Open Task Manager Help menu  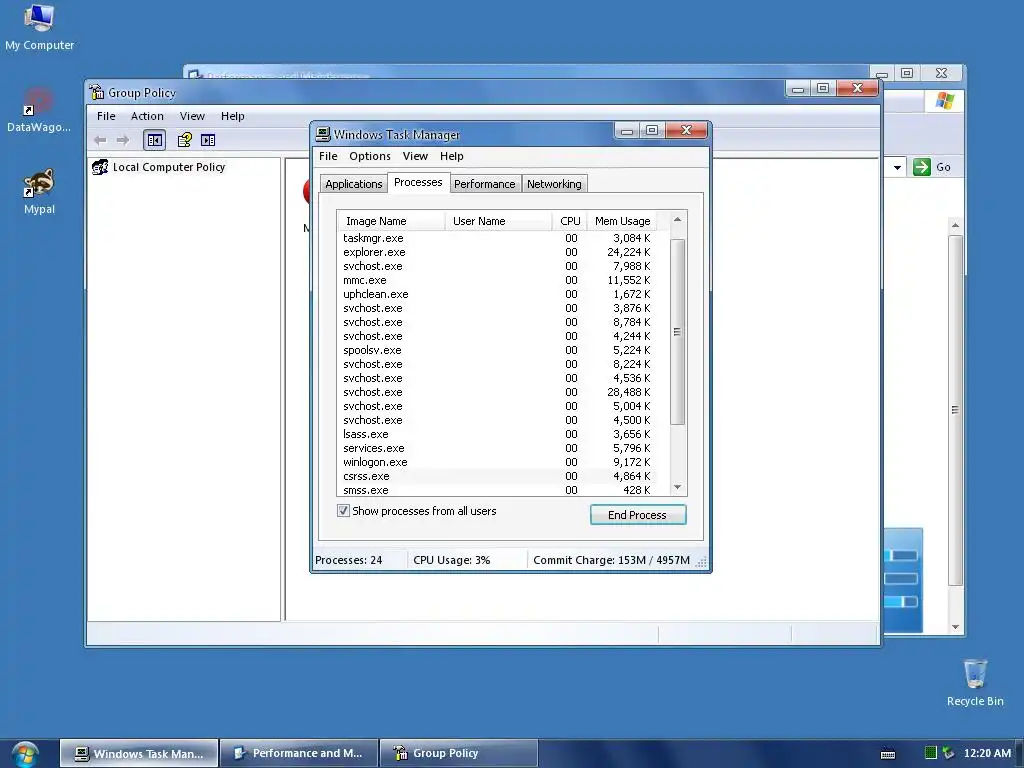451,156
